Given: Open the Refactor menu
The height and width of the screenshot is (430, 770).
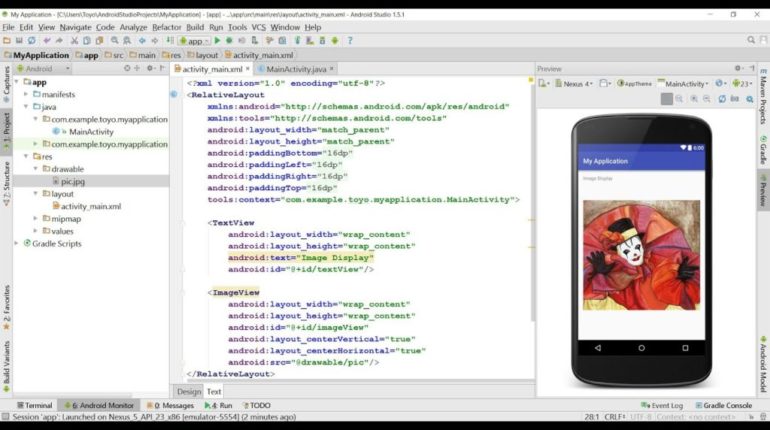Looking at the screenshot, I should click(x=166, y=27).
